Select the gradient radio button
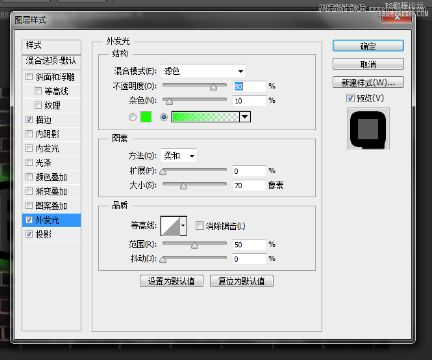 (x=164, y=117)
